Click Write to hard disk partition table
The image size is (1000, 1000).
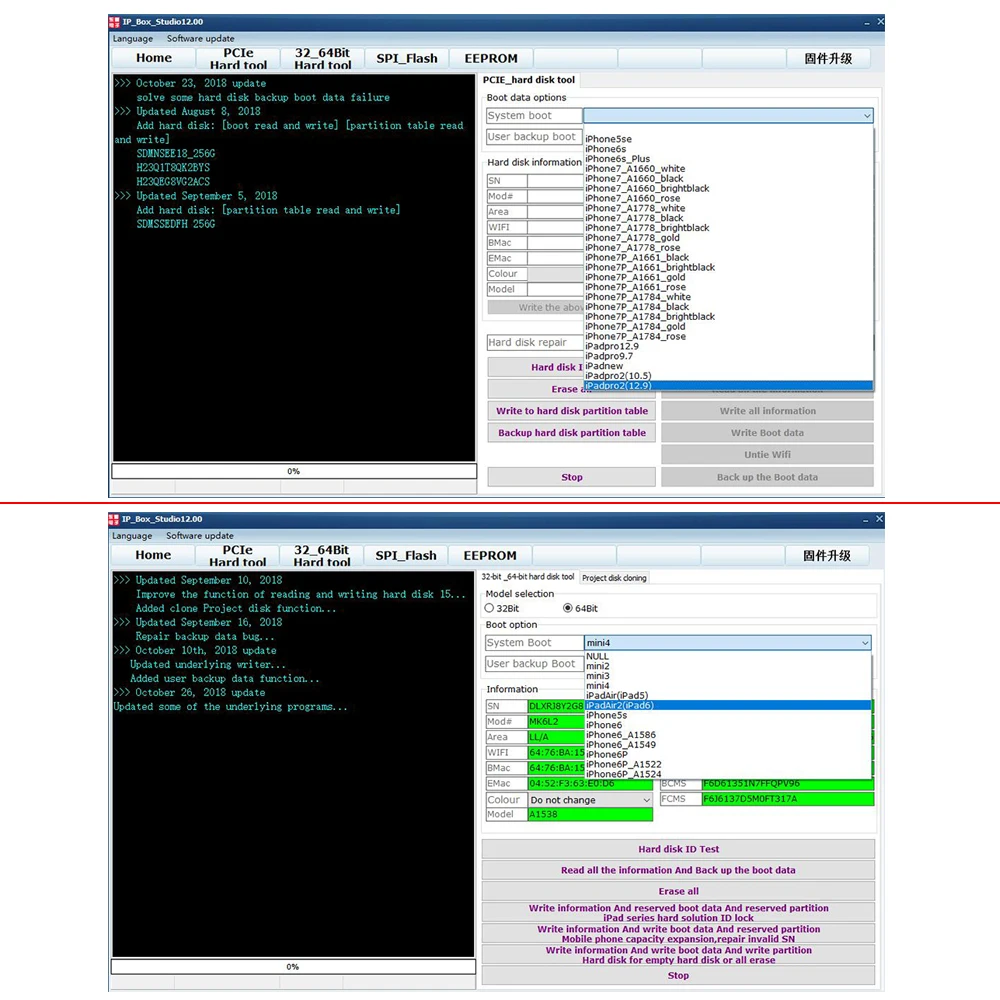tap(572, 411)
